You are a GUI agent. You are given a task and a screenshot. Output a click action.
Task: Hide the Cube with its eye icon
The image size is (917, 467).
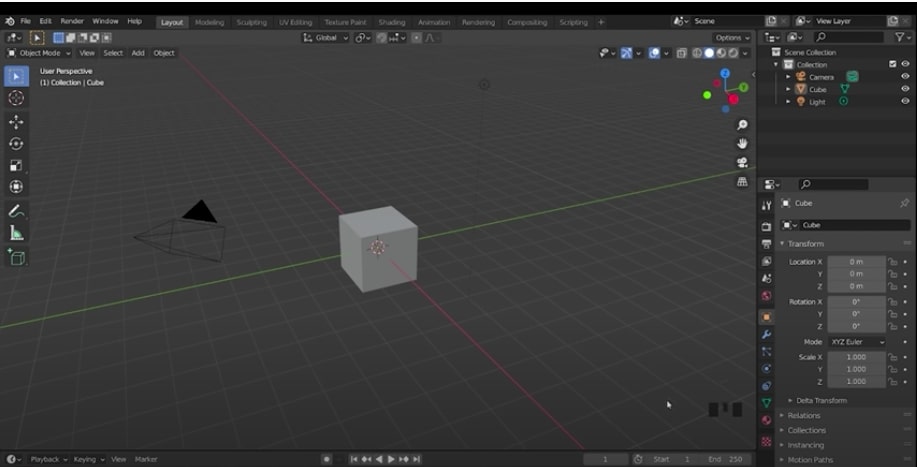[905, 89]
